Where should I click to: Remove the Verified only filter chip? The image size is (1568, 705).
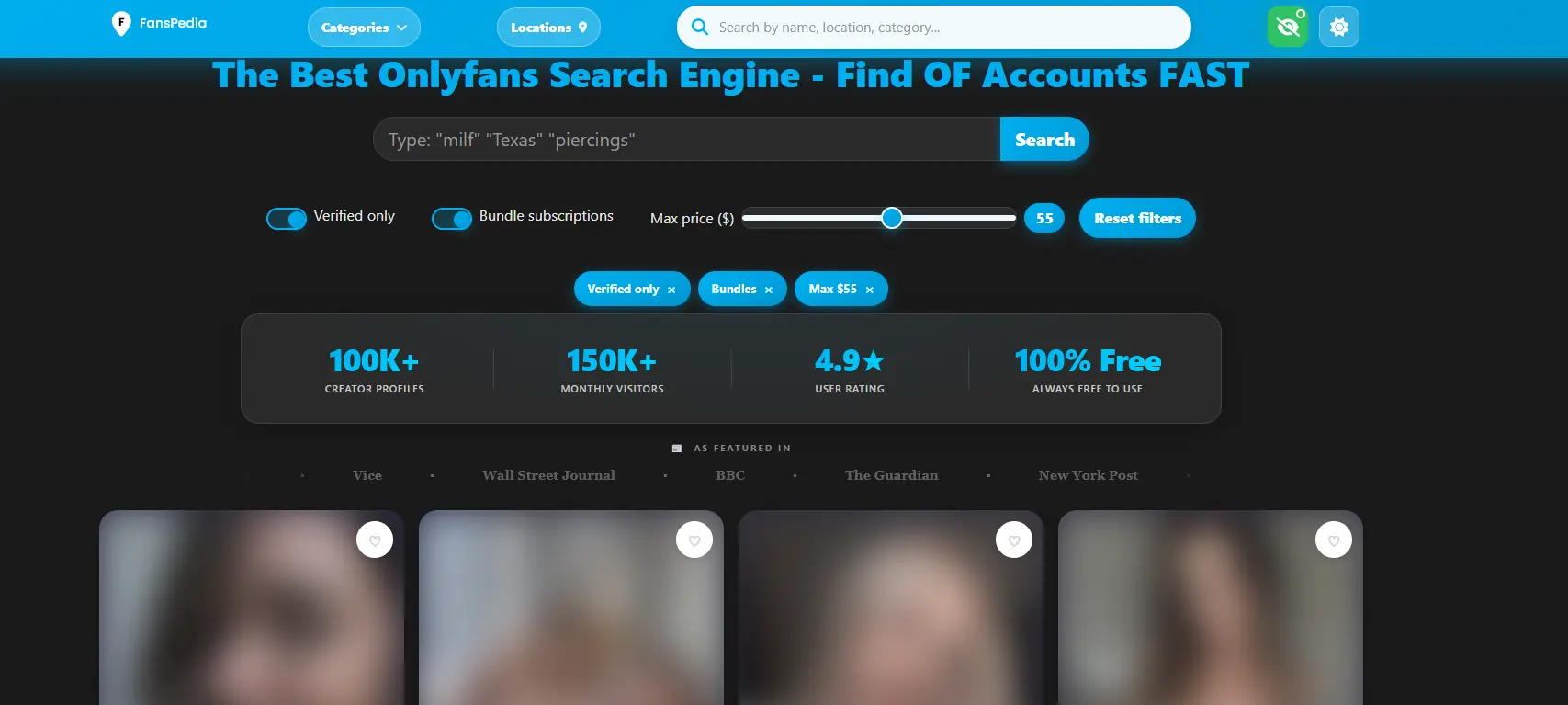(671, 290)
